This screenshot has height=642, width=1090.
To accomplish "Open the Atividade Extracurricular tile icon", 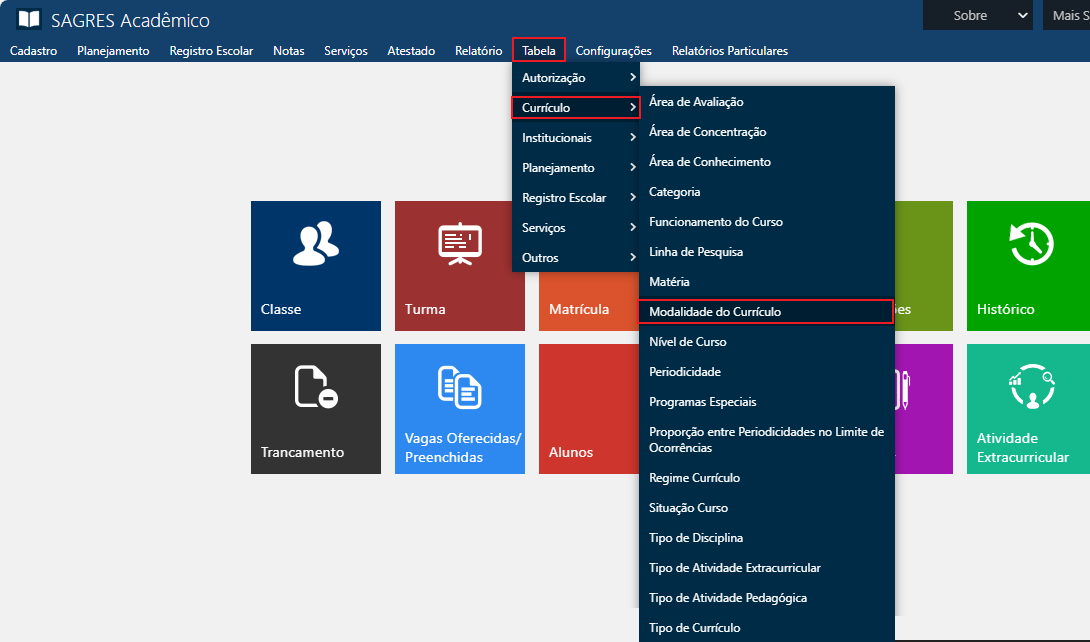I will click(1031, 387).
